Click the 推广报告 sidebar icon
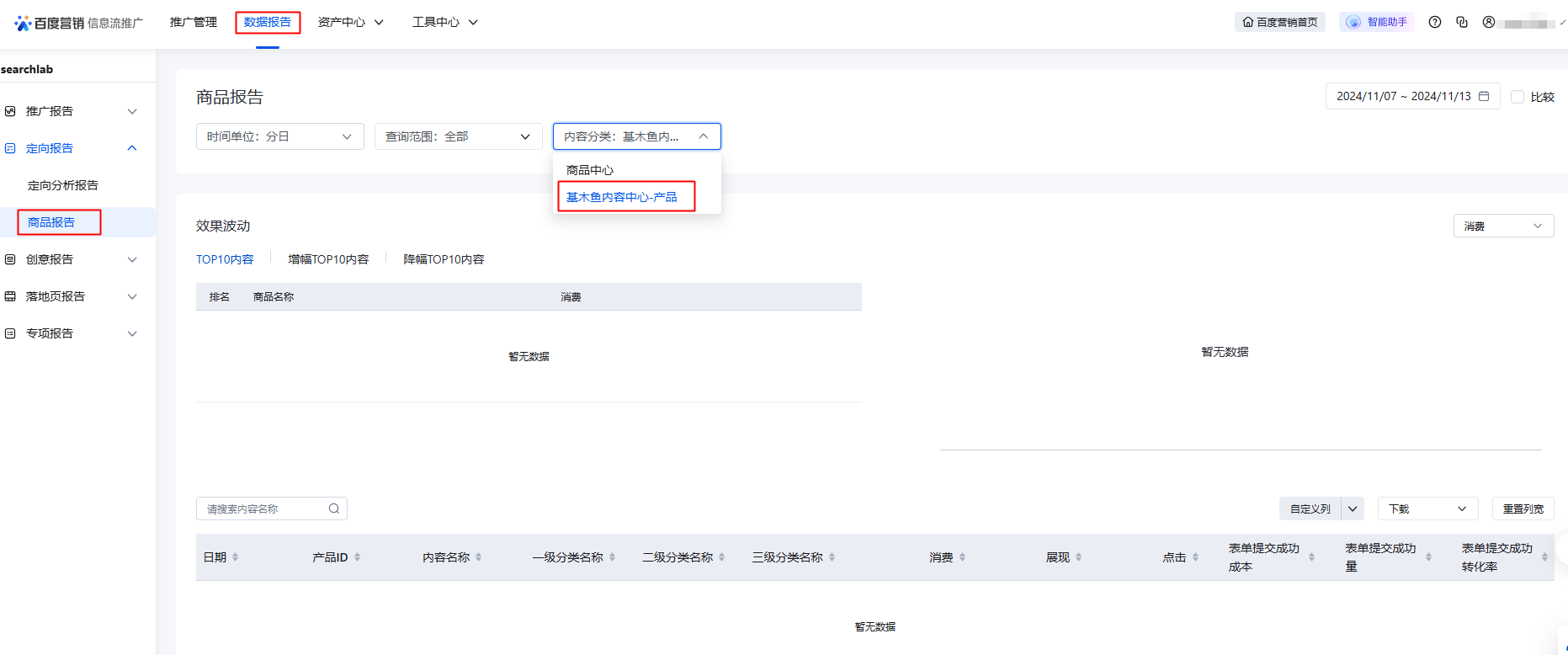Image resolution: width=1568 pixels, height=655 pixels. (x=10, y=111)
